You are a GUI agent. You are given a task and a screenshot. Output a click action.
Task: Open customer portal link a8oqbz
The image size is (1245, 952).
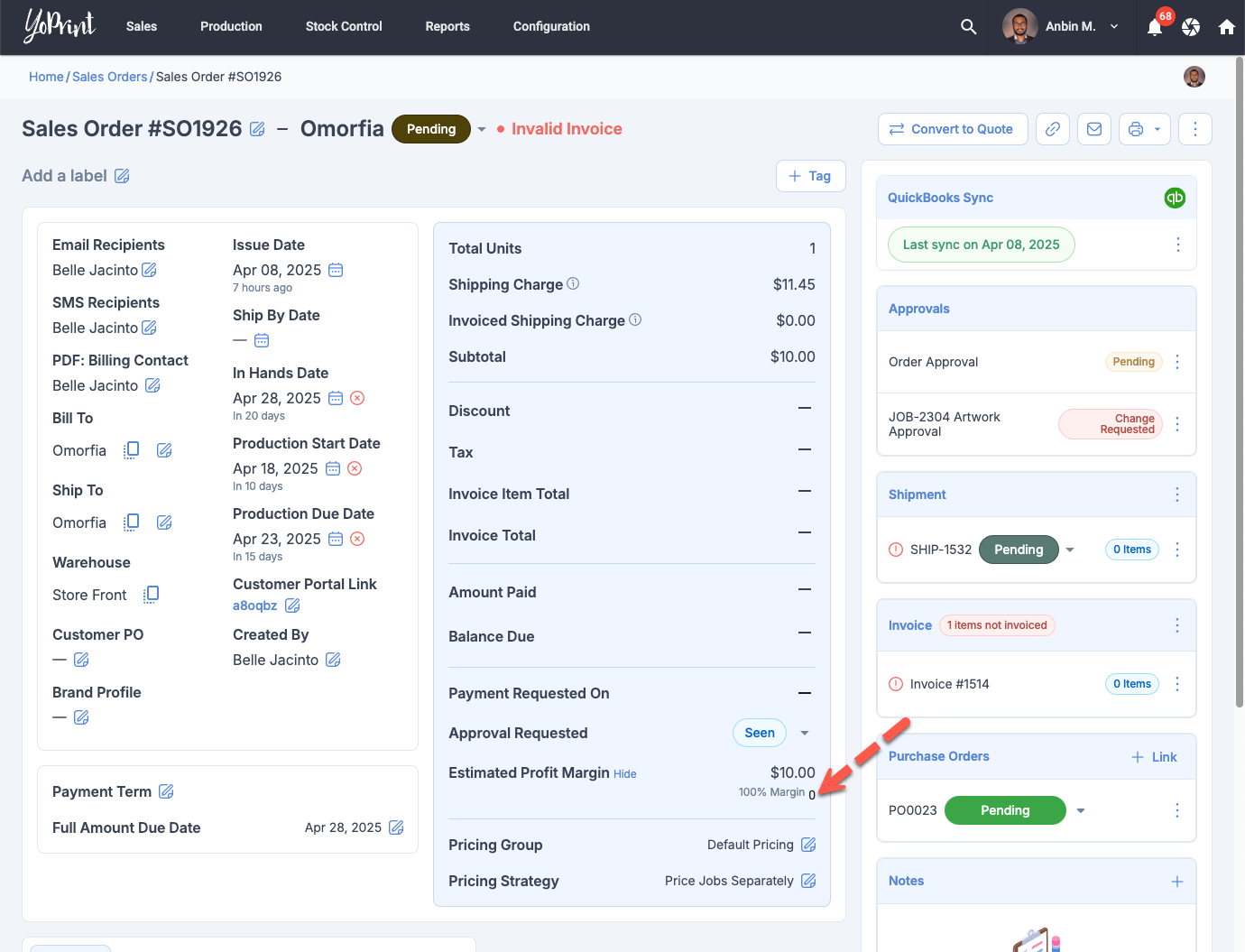pos(254,605)
